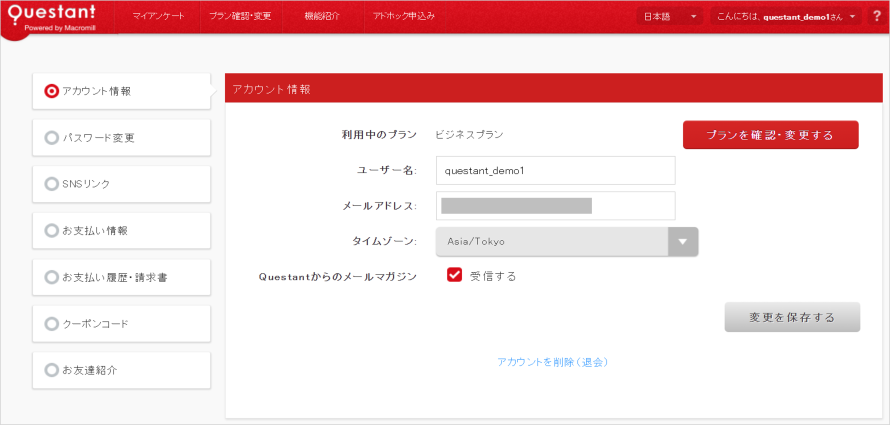Screen dimensions: 890x425
Task: Expand the 日本語 language dropdown
Action: 669,17
